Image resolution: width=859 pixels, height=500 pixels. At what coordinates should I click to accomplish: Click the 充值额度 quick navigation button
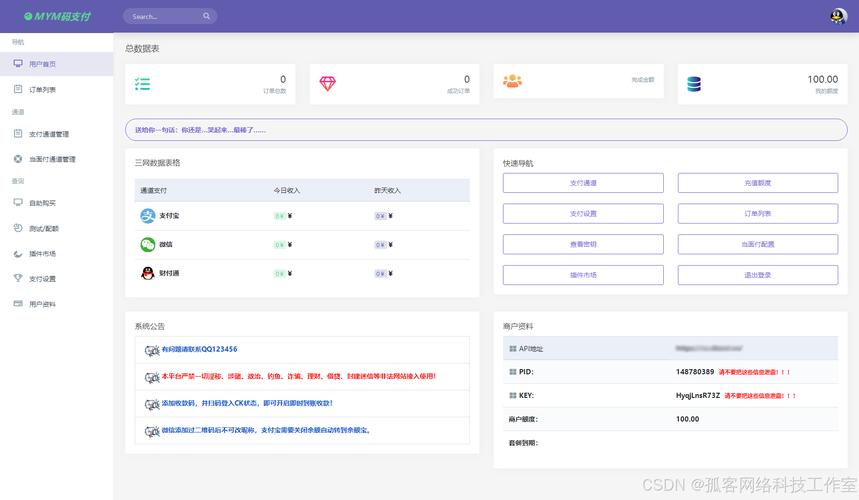(x=758, y=183)
